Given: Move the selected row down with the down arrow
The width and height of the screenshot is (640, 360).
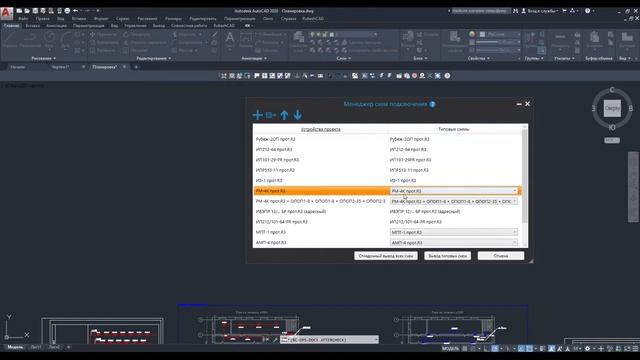Looking at the screenshot, I should click(x=298, y=115).
